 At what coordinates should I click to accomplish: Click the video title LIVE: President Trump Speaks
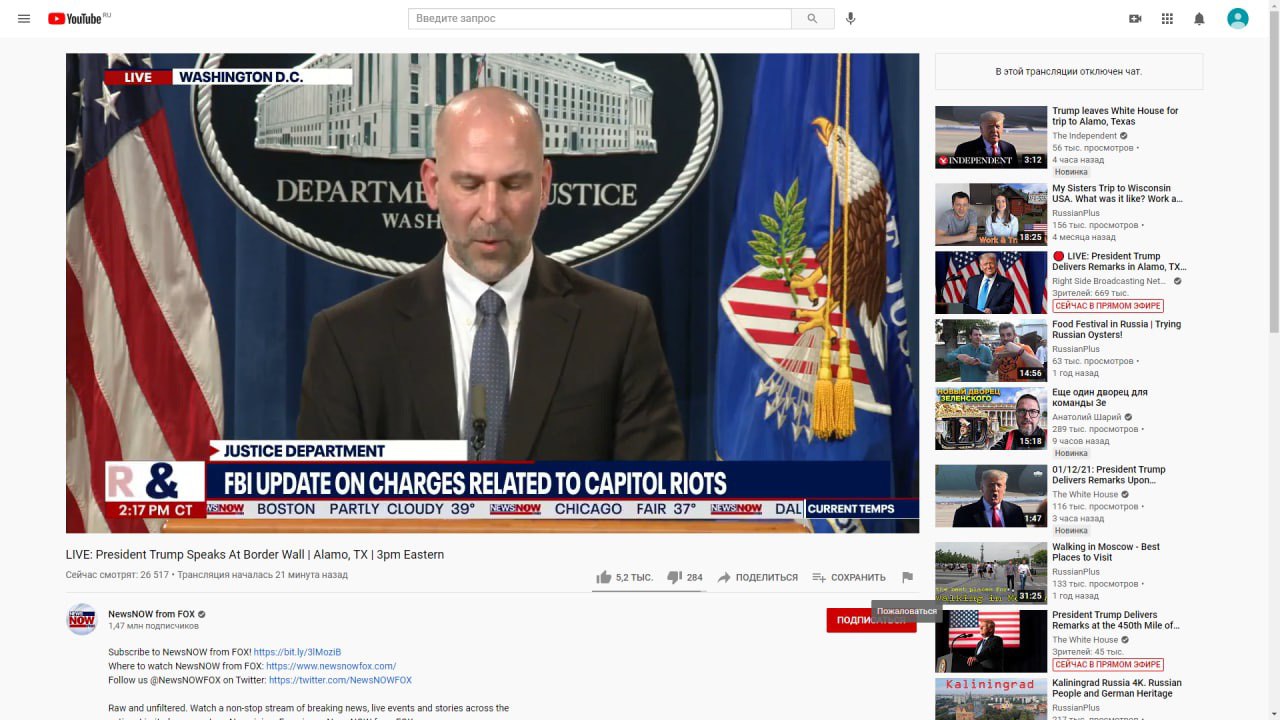tap(255, 554)
